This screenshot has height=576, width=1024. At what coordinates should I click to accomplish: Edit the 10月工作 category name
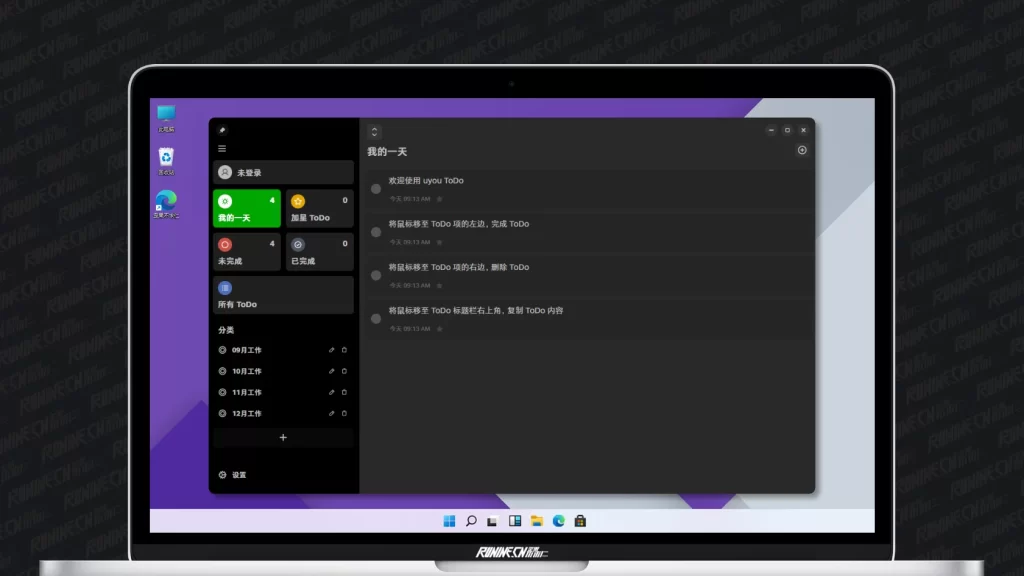click(x=332, y=371)
